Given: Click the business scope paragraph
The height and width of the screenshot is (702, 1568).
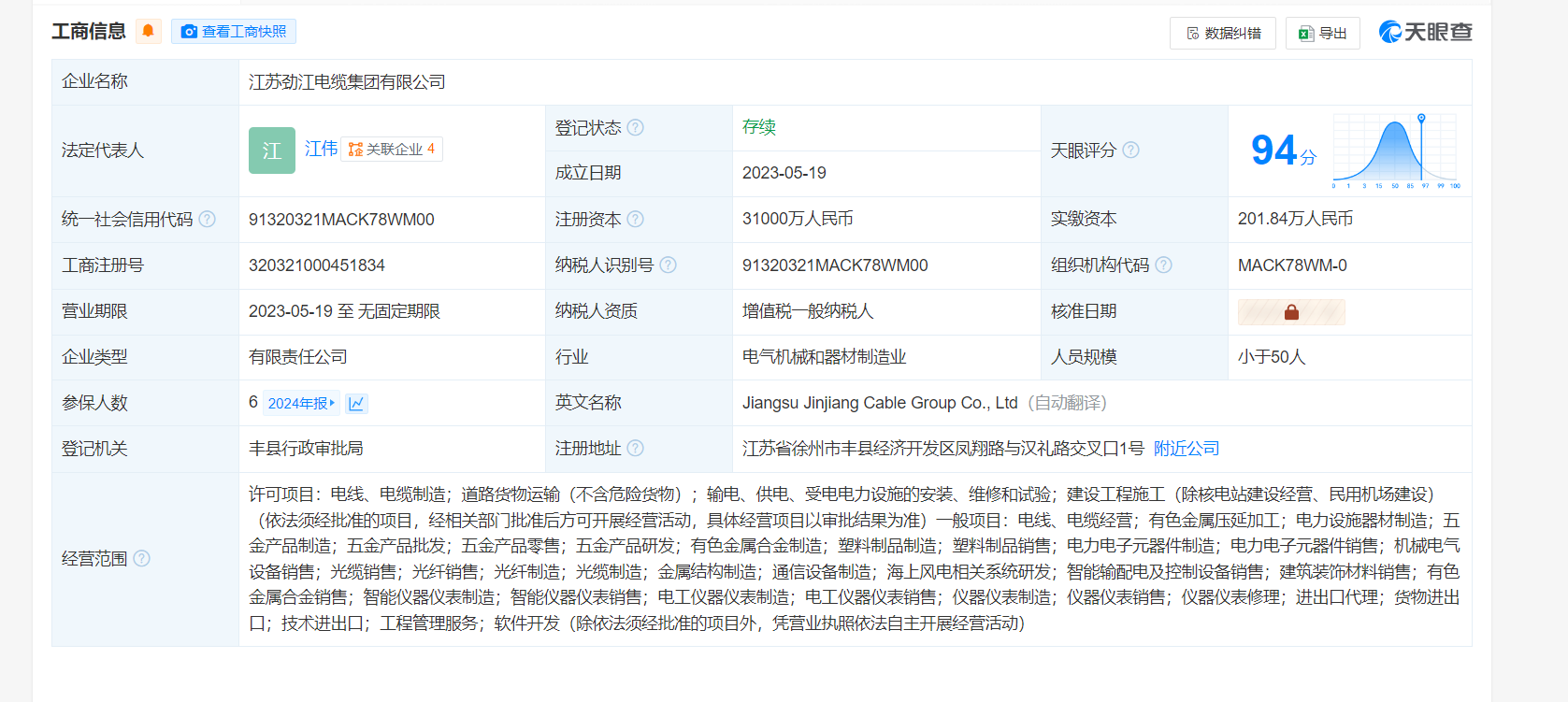Looking at the screenshot, I should point(854,559).
